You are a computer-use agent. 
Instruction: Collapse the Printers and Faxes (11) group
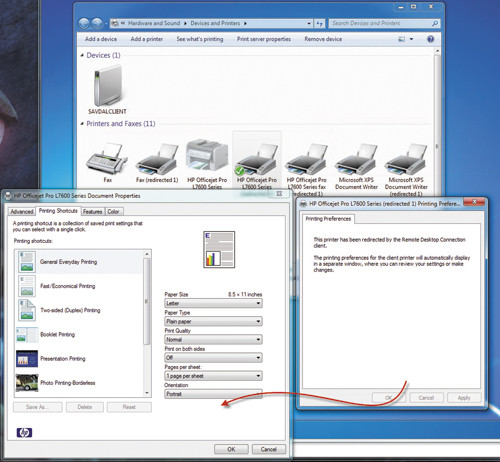(82, 124)
